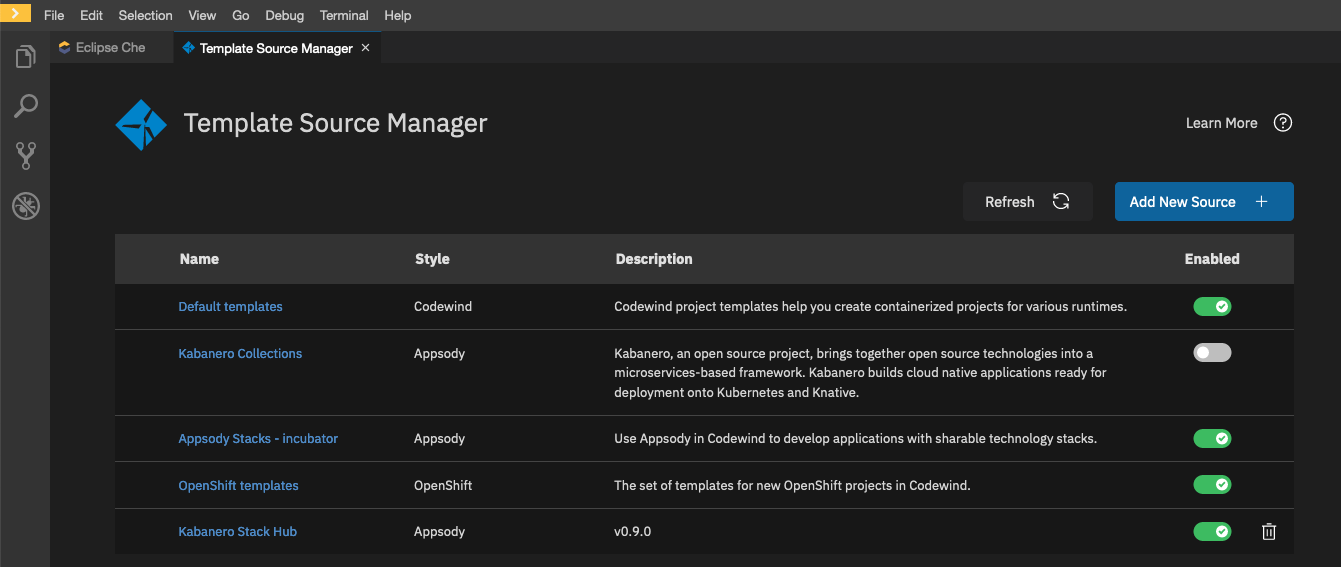Image resolution: width=1341 pixels, height=567 pixels.
Task: Click Appsody style in Kabanero Stack Hub row
Action: pos(439,531)
